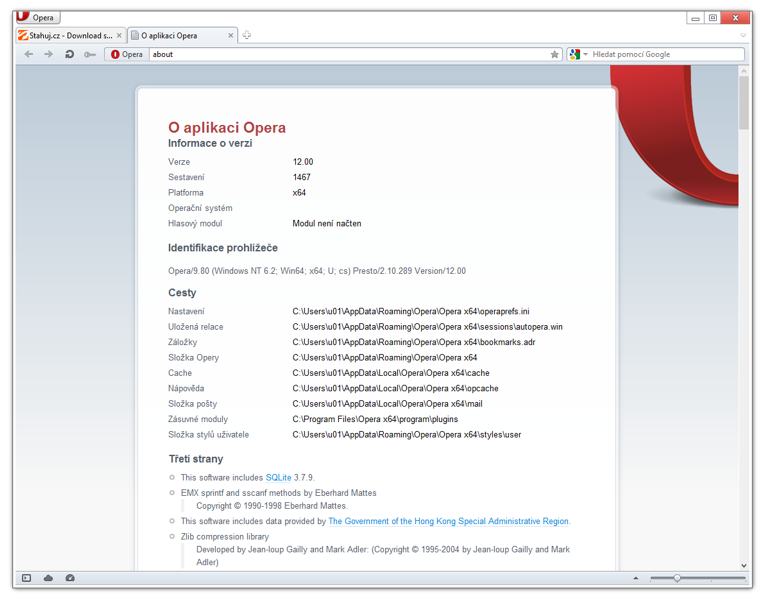The image size is (764, 600).
Task: Click the Identifikace prohlížeče heading
Action: (x=223, y=248)
